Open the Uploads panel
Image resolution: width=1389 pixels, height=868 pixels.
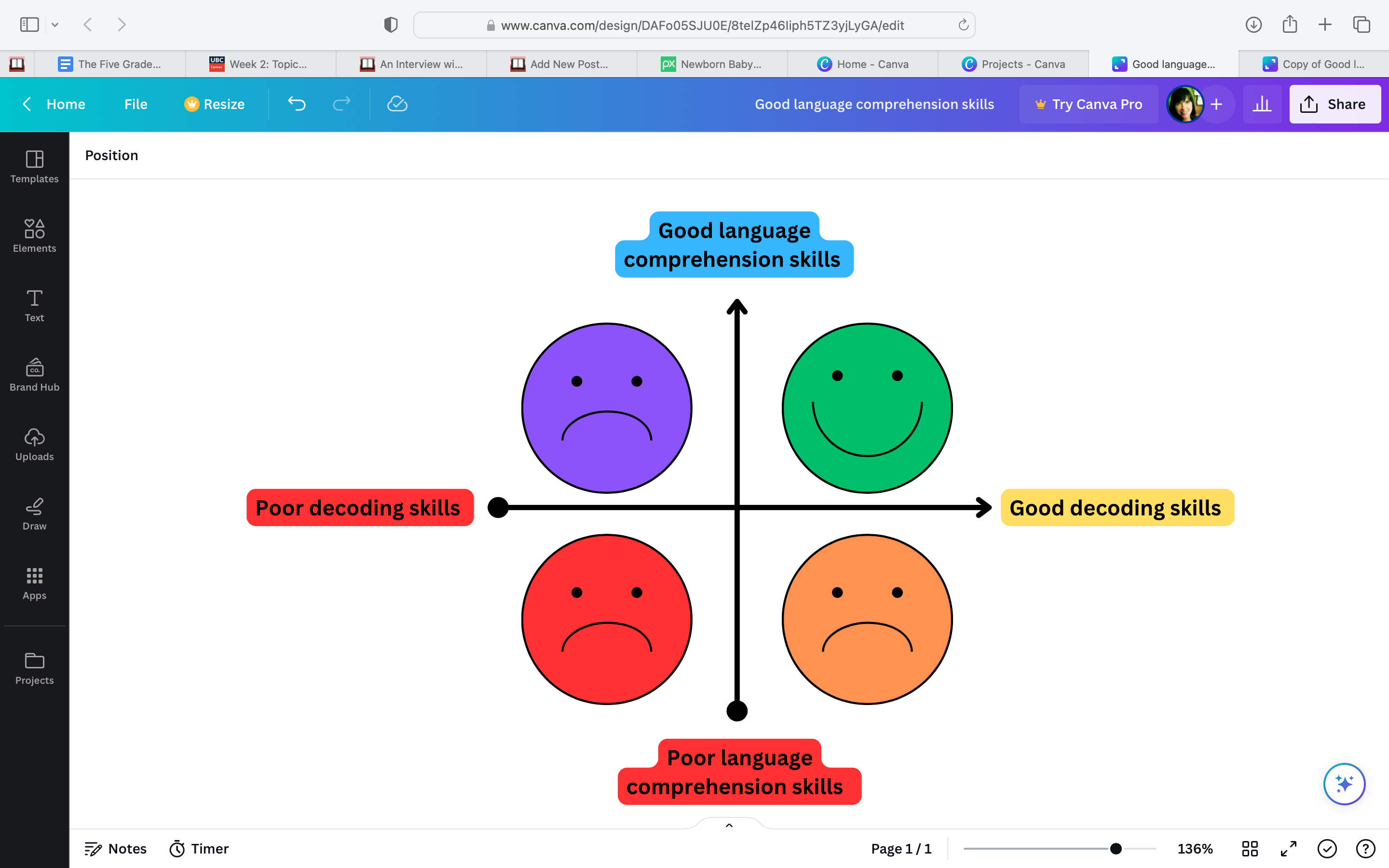tap(34, 444)
